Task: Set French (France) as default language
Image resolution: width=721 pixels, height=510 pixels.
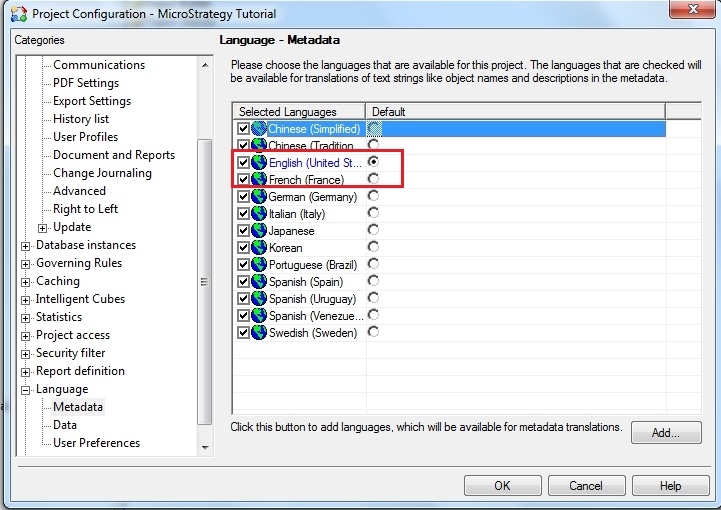Action: (373, 178)
